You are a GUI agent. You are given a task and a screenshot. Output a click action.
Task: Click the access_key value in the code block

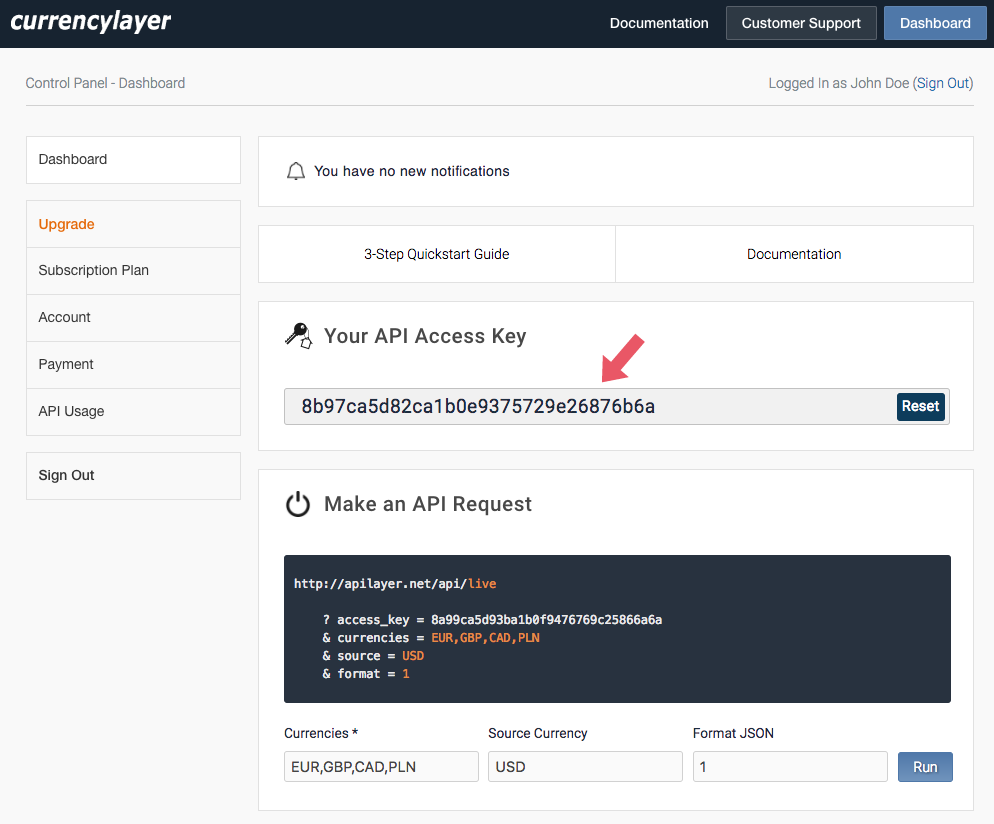(546, 620)
